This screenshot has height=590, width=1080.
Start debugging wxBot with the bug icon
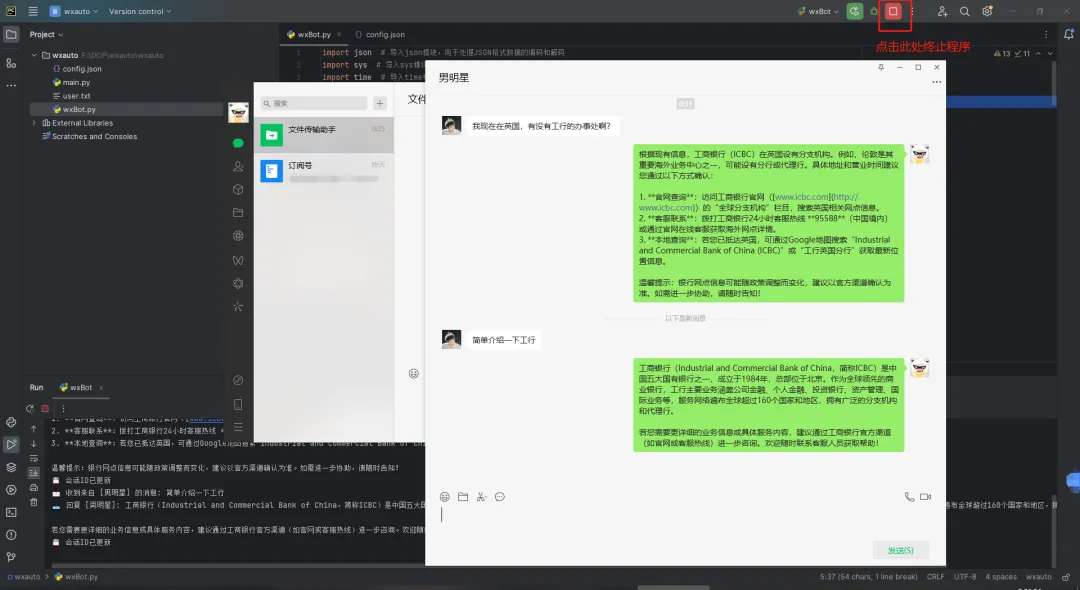pos(874,11)
